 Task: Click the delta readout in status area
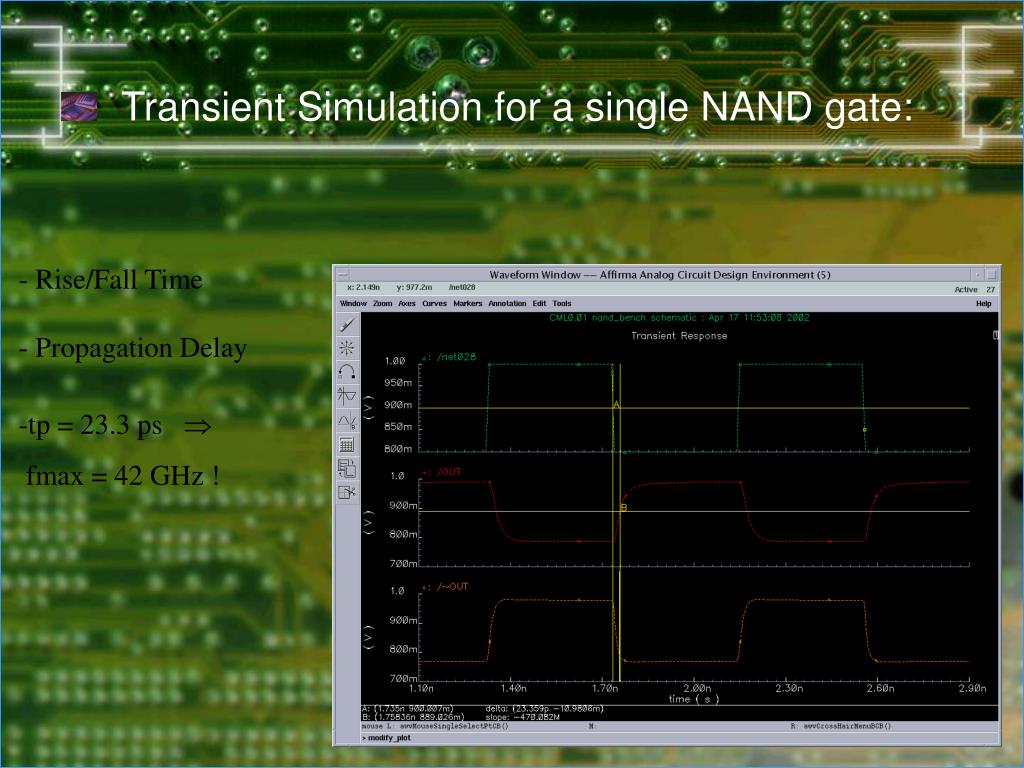(545, 709)
